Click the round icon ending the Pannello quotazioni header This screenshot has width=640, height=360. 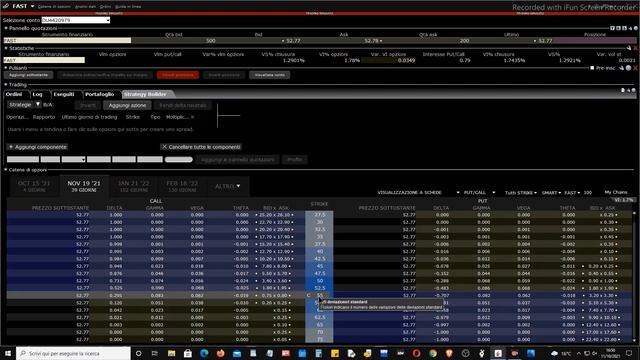(636, 28)
